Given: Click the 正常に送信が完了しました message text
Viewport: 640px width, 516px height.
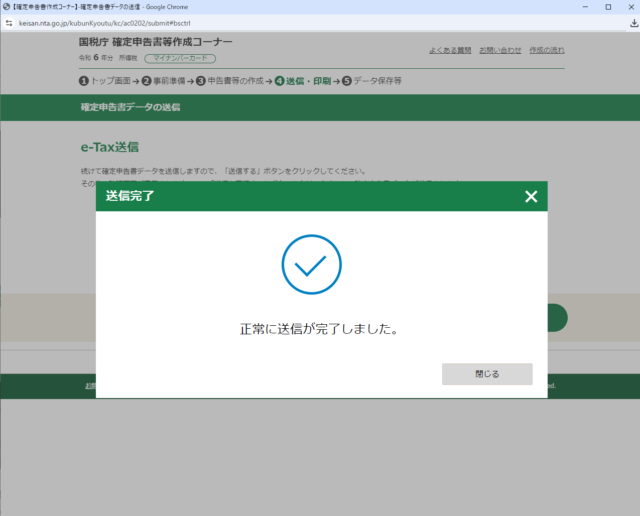Looking at the screenshot, I should pos(319,328).
